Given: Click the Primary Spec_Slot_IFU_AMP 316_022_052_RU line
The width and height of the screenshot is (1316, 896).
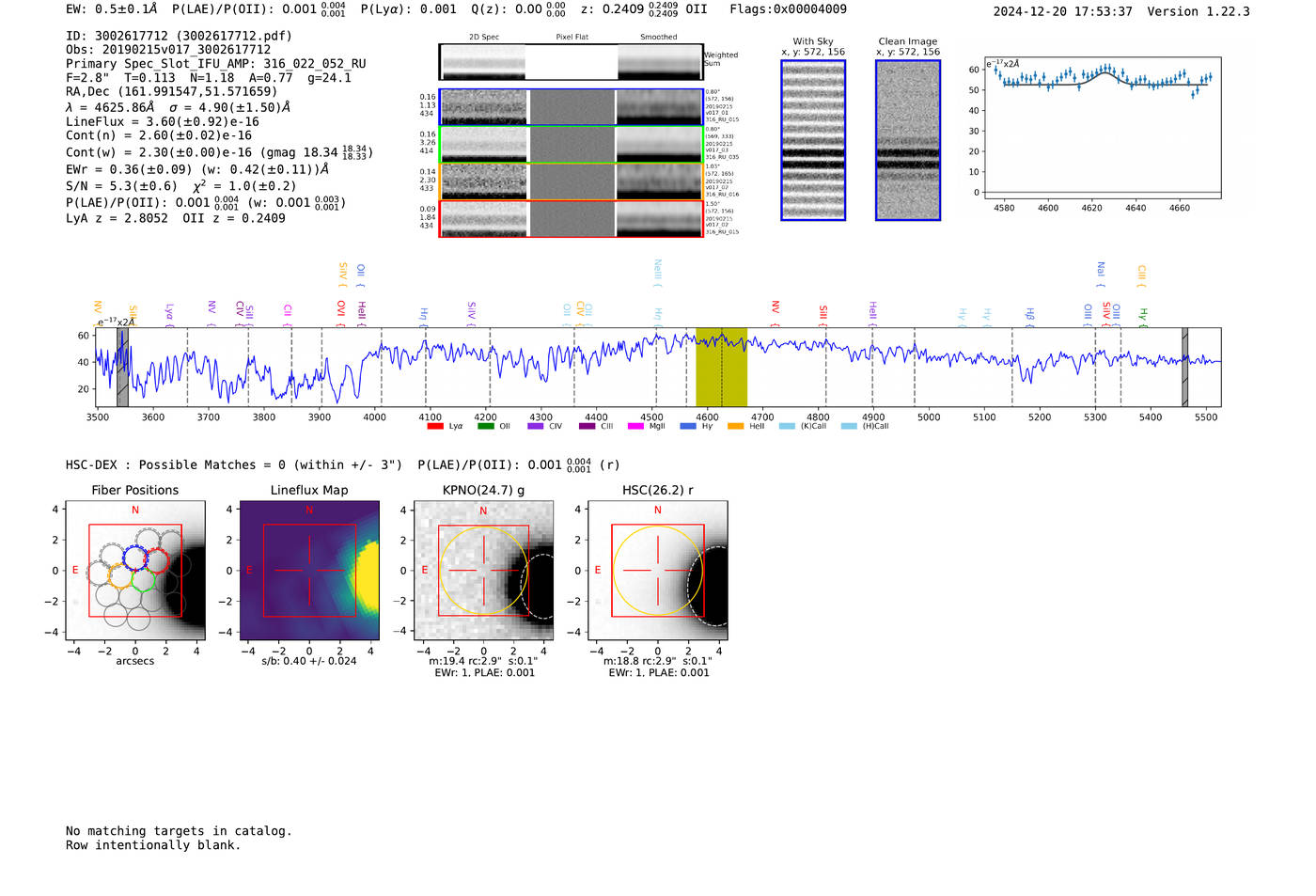Looking at the screenshot, I should [216, 64].
